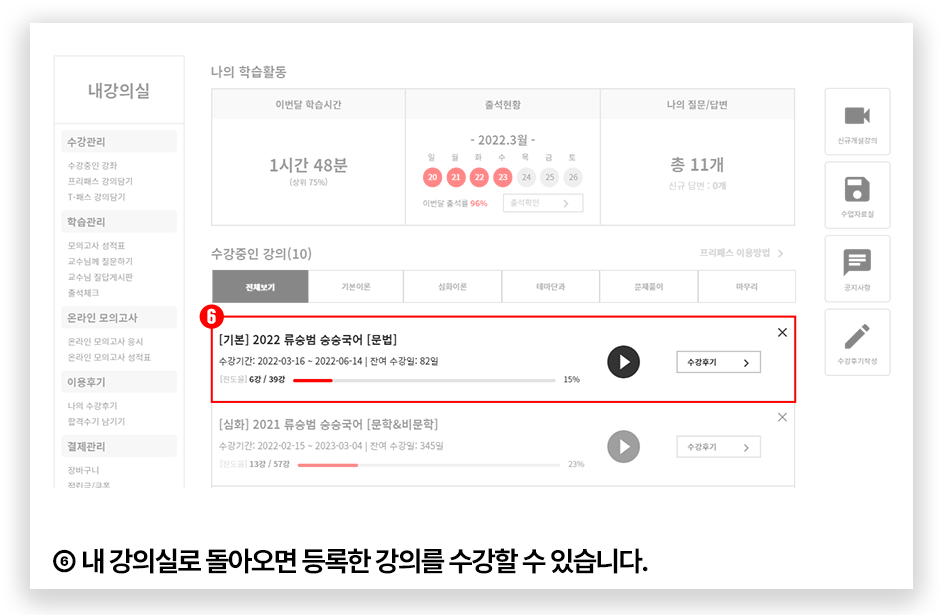
Task: Open 출석체크 in the sidebar
Action: coord(83,293)
